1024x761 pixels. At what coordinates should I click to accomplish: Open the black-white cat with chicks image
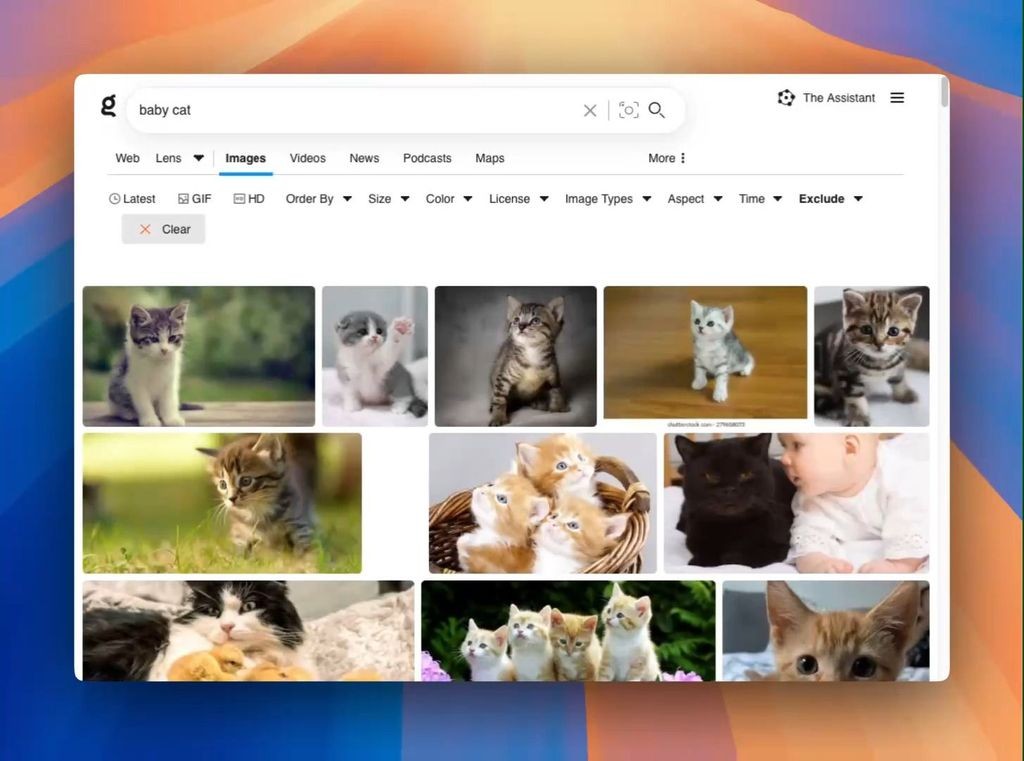tap(248, 631)
